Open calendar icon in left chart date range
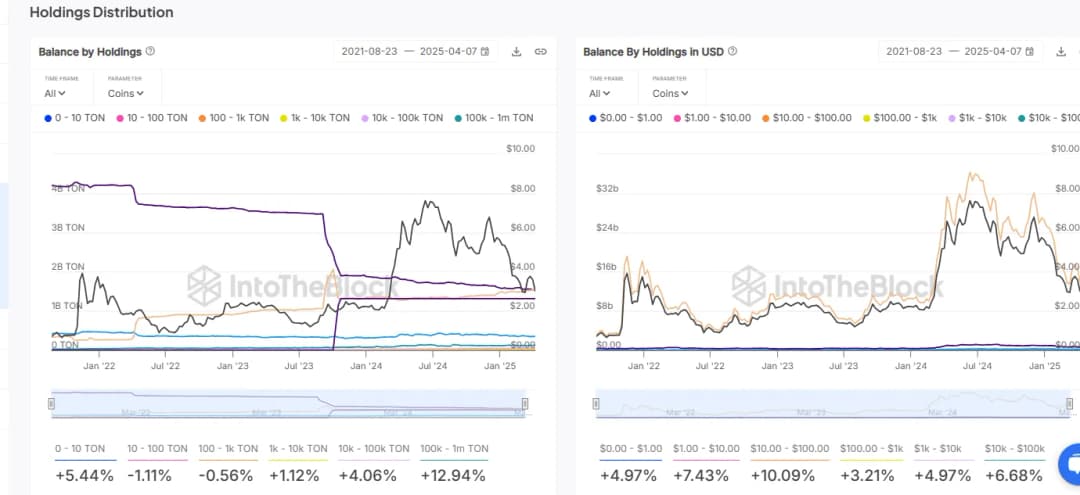The width and height of the screenshot is (1080, 495). tap(485, 51)
